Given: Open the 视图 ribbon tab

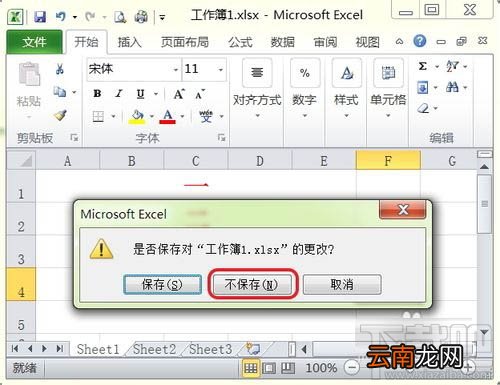Looking at the screenshot, I should pyautogui.click(x=367, y=42).
